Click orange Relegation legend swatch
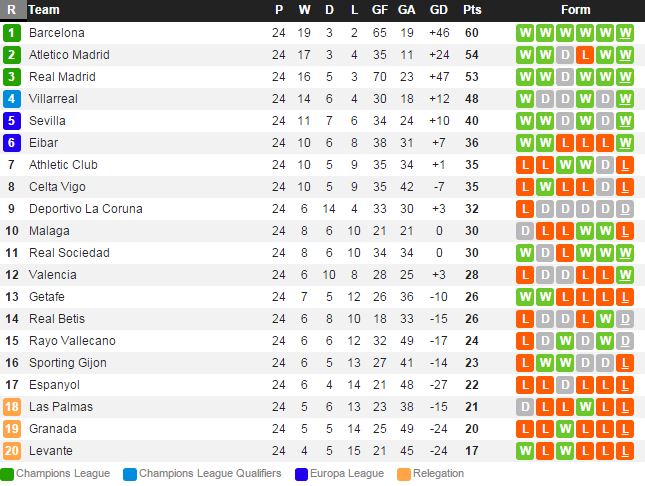This screenshot has height=486, width=645. click(404, 474)
